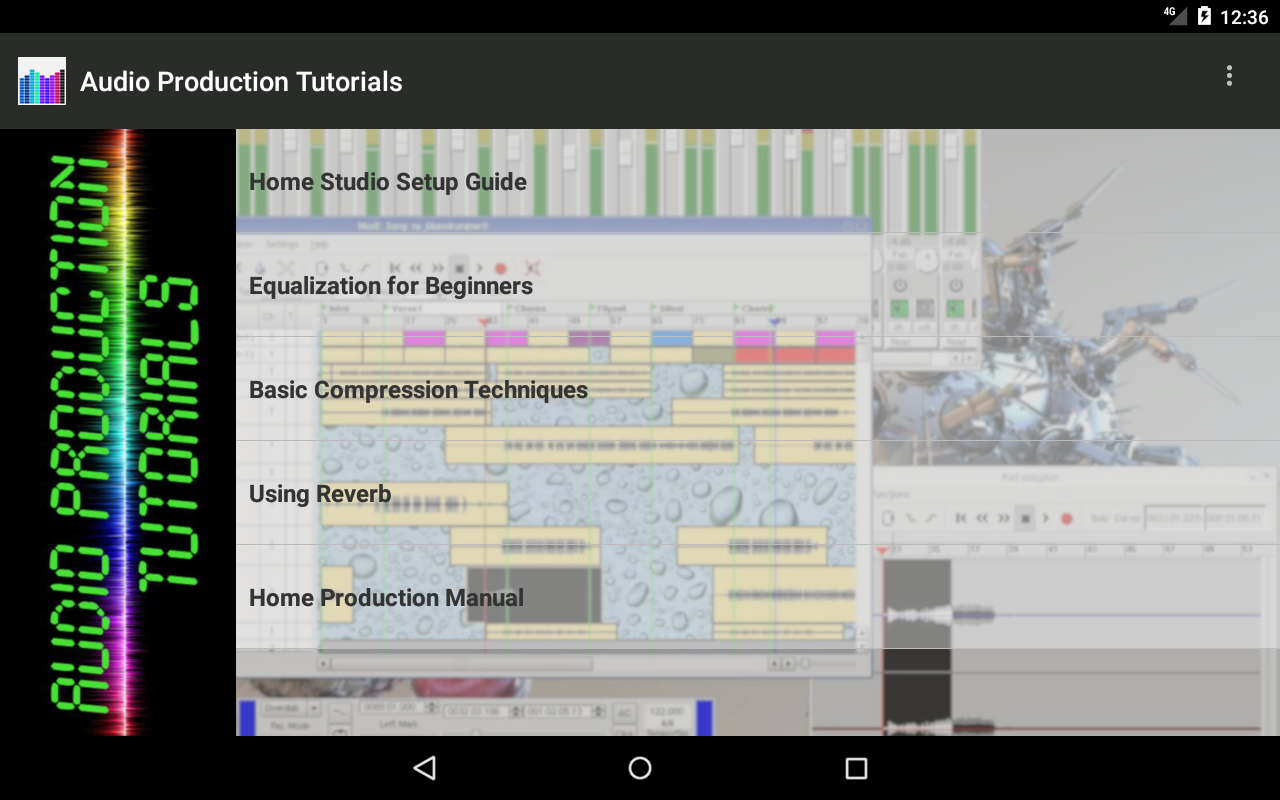Tap the Android Home navigation button
Screen dimensions: 1280x800
point(640,768)
